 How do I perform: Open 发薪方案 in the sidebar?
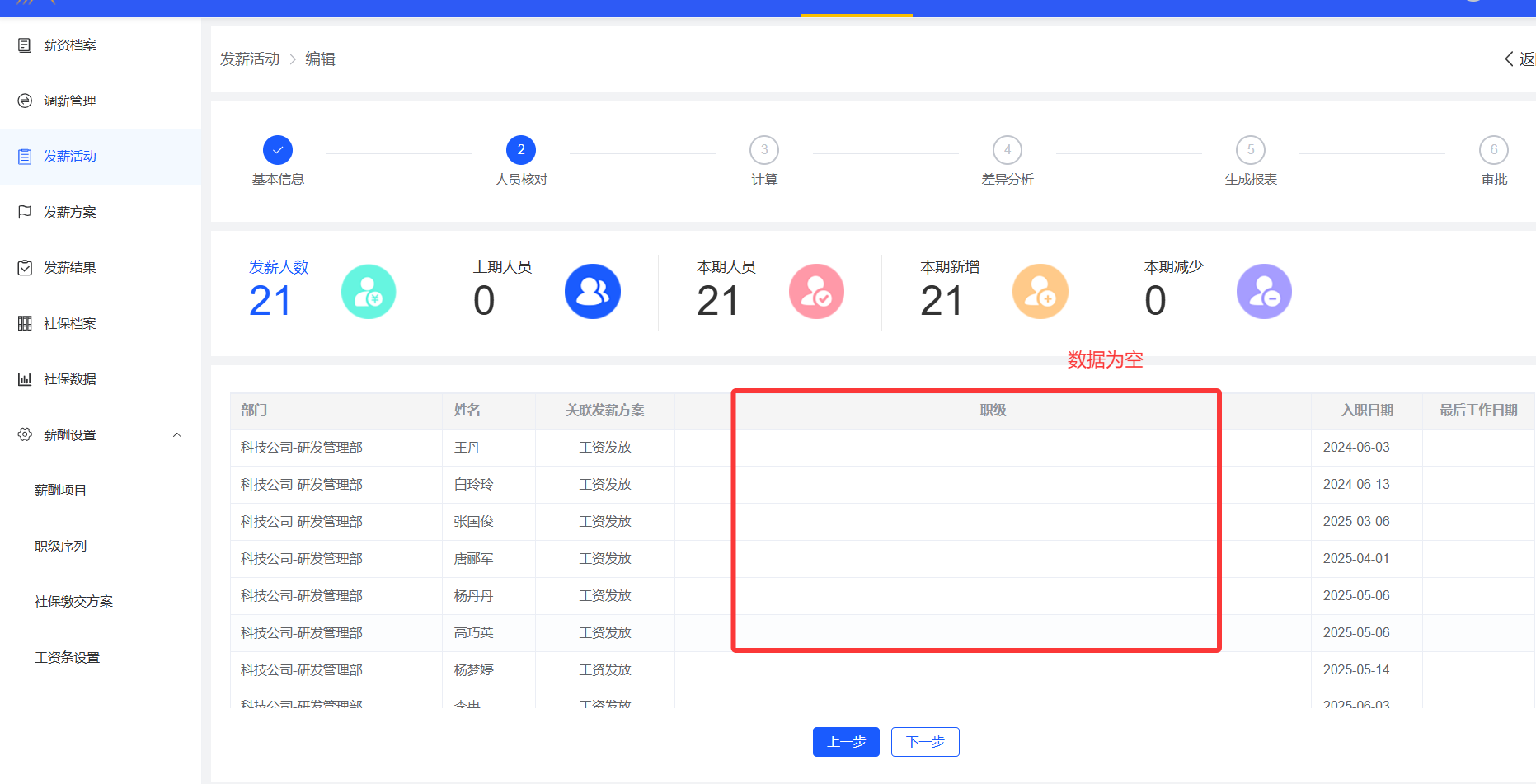point(70,213)
